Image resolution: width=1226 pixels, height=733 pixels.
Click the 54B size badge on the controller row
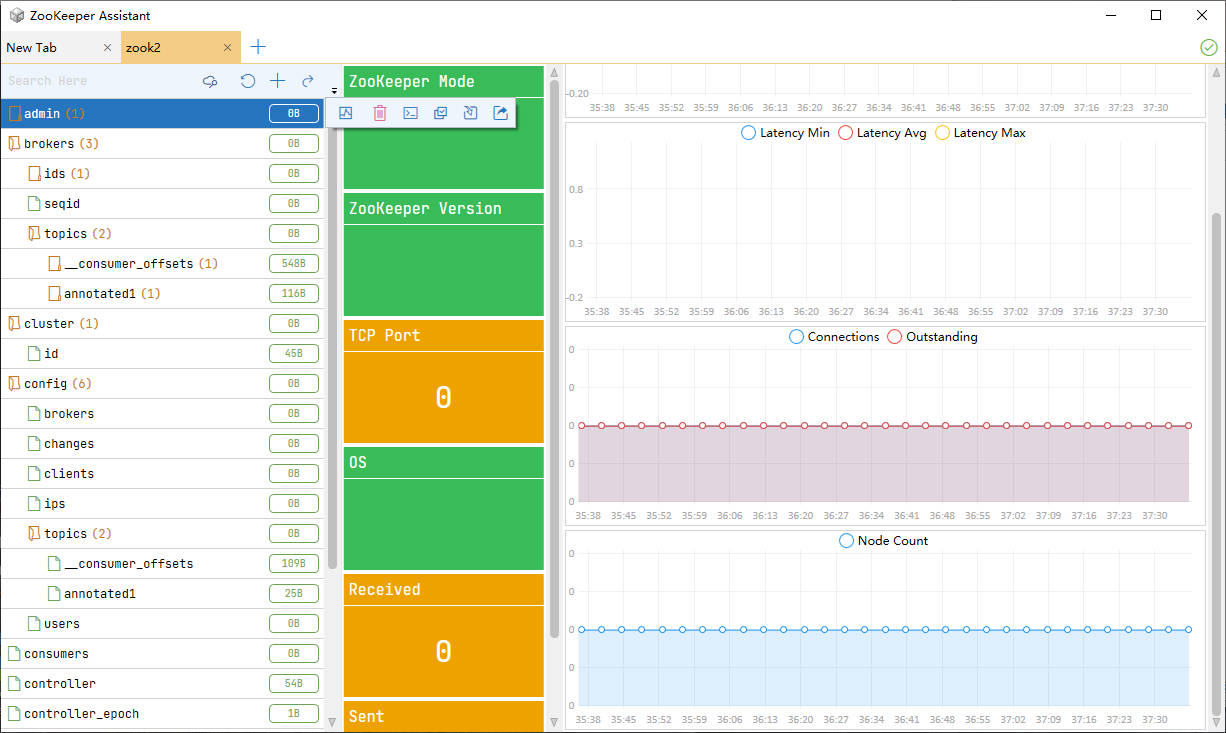[294, 684]
